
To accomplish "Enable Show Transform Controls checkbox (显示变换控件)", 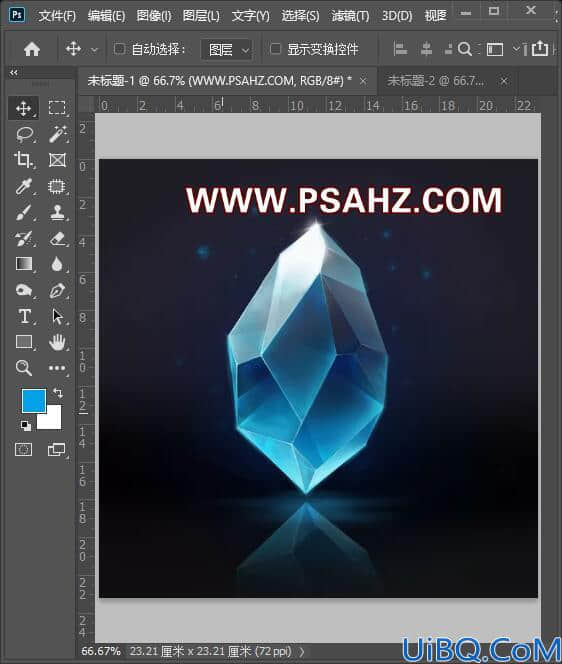I will [275, 49].
